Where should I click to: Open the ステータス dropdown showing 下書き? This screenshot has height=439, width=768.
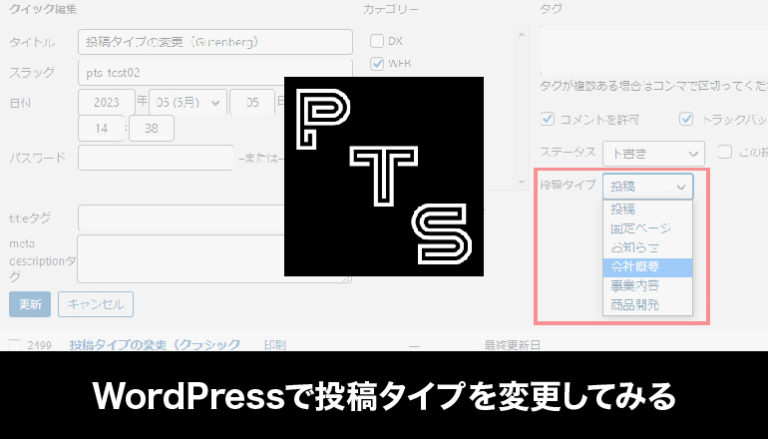(653, 153)
